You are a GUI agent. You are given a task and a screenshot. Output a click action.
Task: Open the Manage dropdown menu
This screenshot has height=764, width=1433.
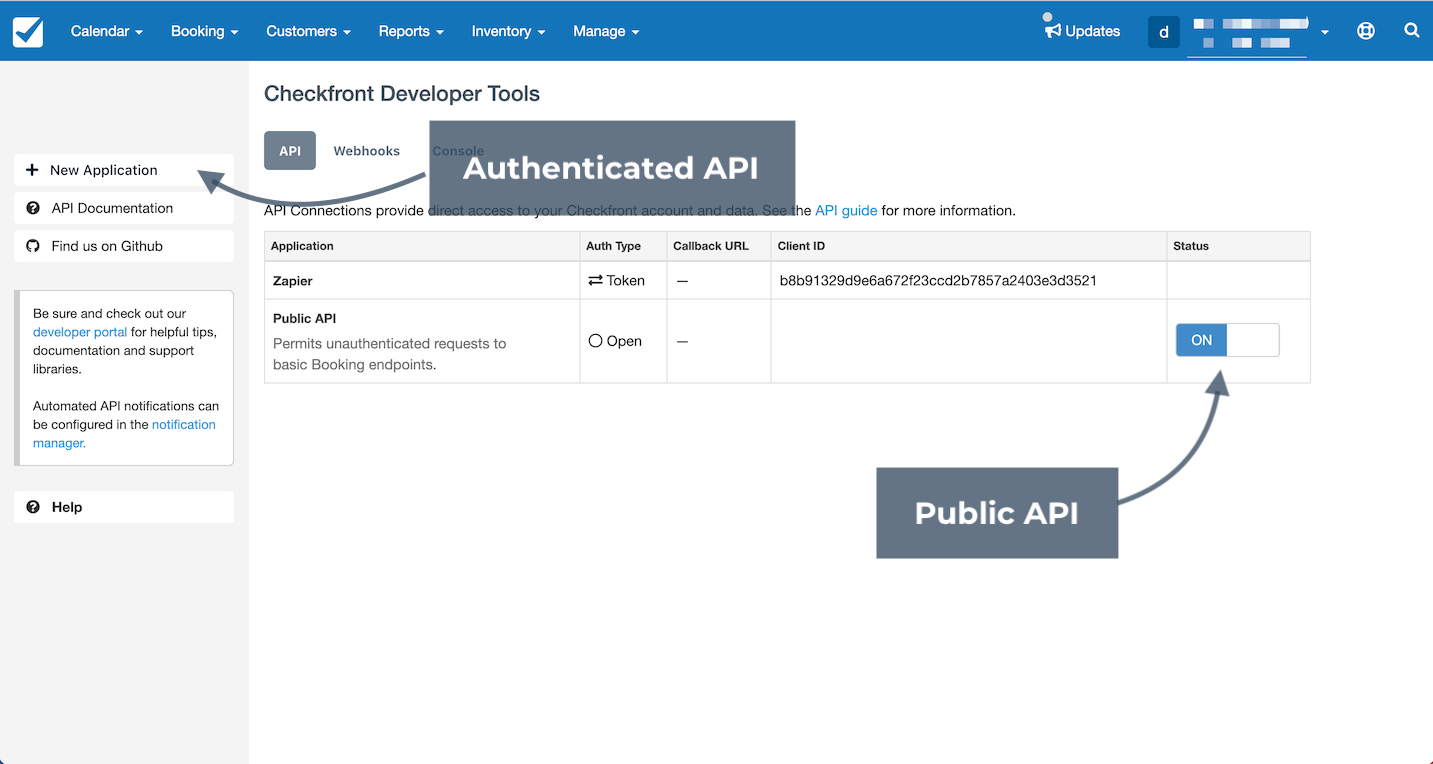pos(605,31)
